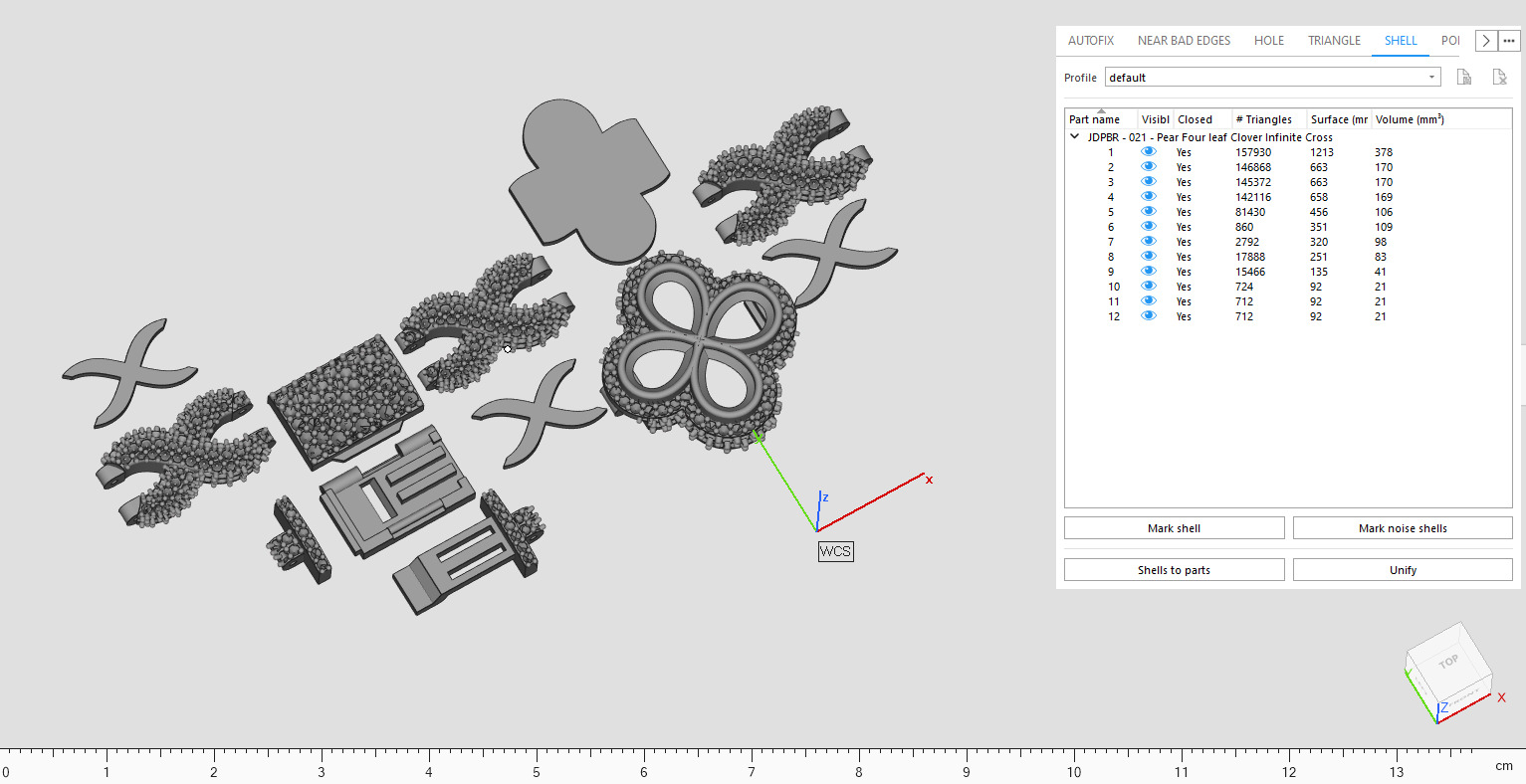The image size is (1526, 784).
Task: Toggle visibility of shell 7
Action: 1149,242
